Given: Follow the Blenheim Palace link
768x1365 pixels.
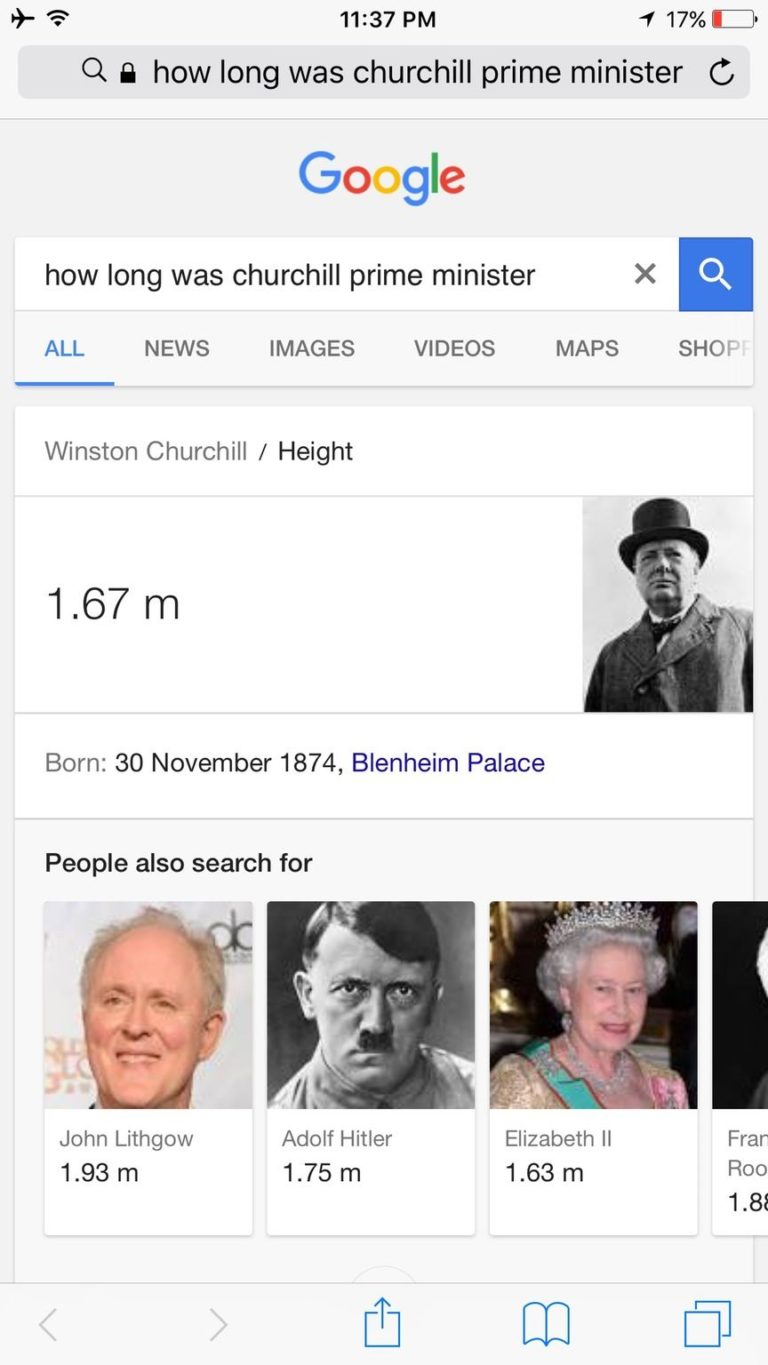Looking at the screenshot, I should (x=448, y=763).
